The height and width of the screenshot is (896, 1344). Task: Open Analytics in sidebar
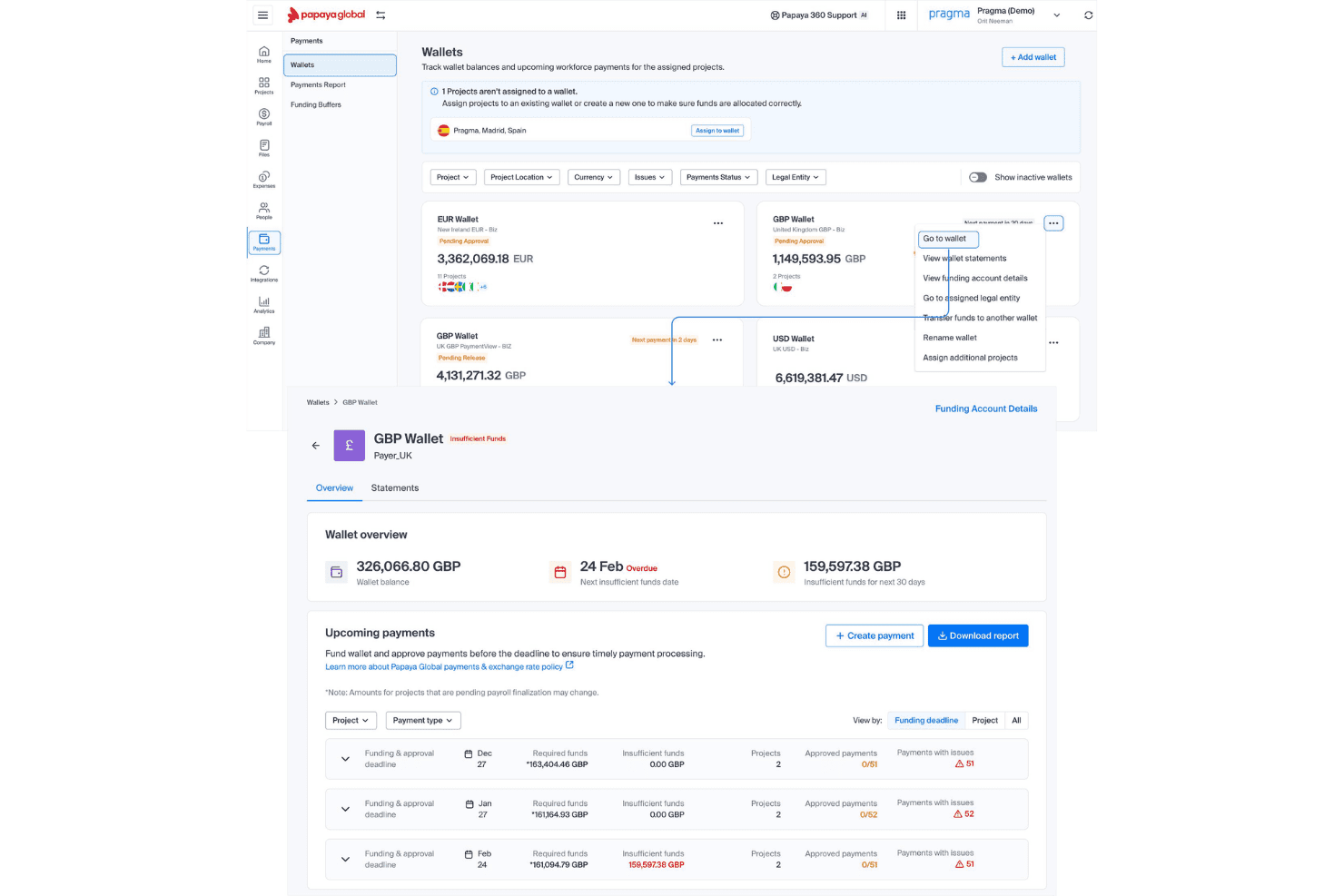[x=263, y=305]
